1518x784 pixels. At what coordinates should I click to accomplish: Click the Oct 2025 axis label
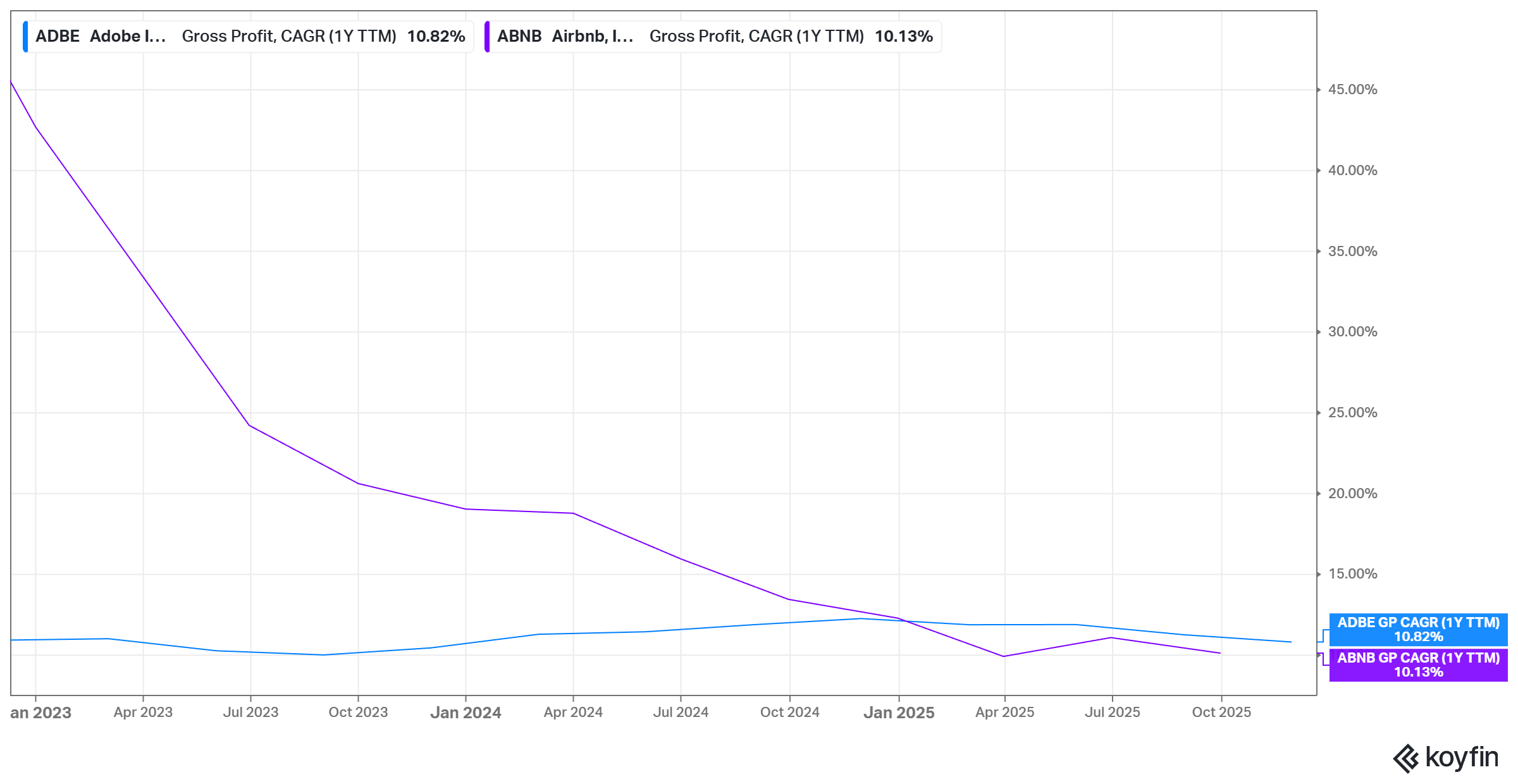1221,713
